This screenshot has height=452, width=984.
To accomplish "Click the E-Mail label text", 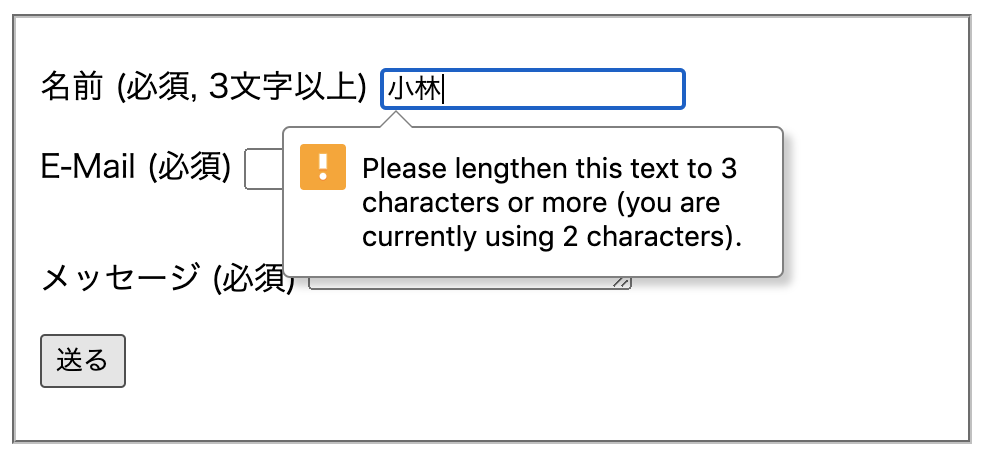I will coord(88,167).
